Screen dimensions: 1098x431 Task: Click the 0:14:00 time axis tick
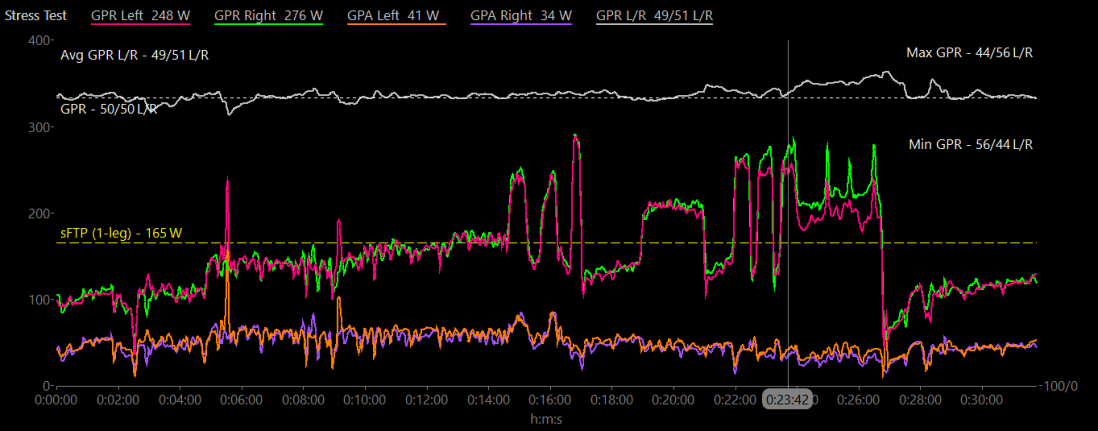point(489,399)
